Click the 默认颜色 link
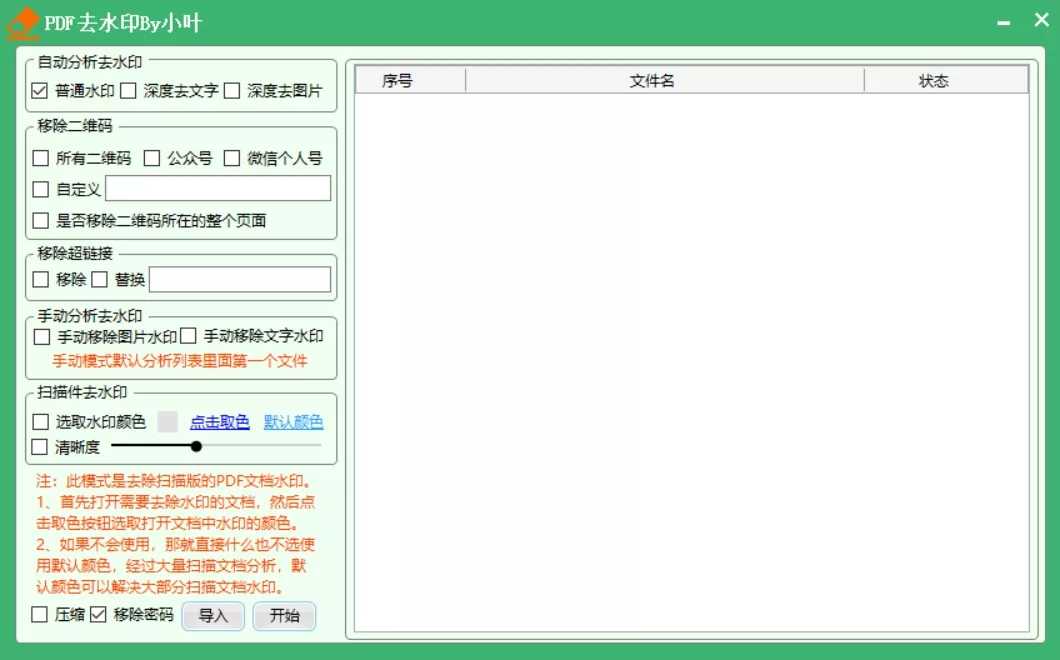 293,422
